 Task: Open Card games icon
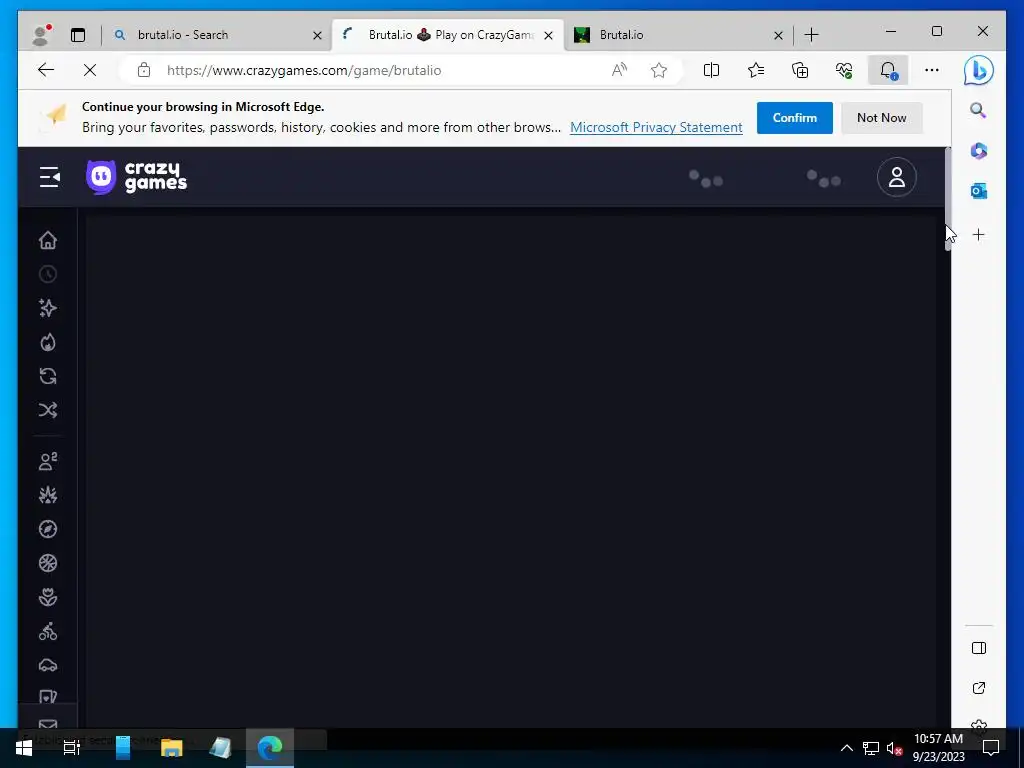tap(48, 697)
